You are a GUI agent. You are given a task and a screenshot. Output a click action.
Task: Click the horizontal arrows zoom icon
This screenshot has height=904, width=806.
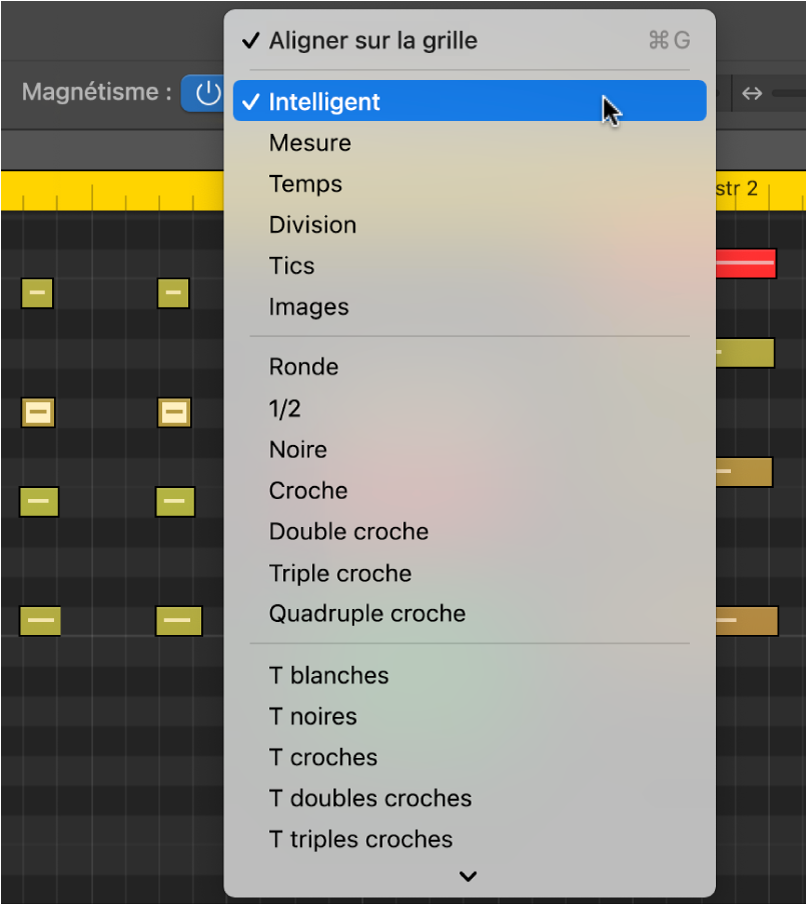click(751, 92)
